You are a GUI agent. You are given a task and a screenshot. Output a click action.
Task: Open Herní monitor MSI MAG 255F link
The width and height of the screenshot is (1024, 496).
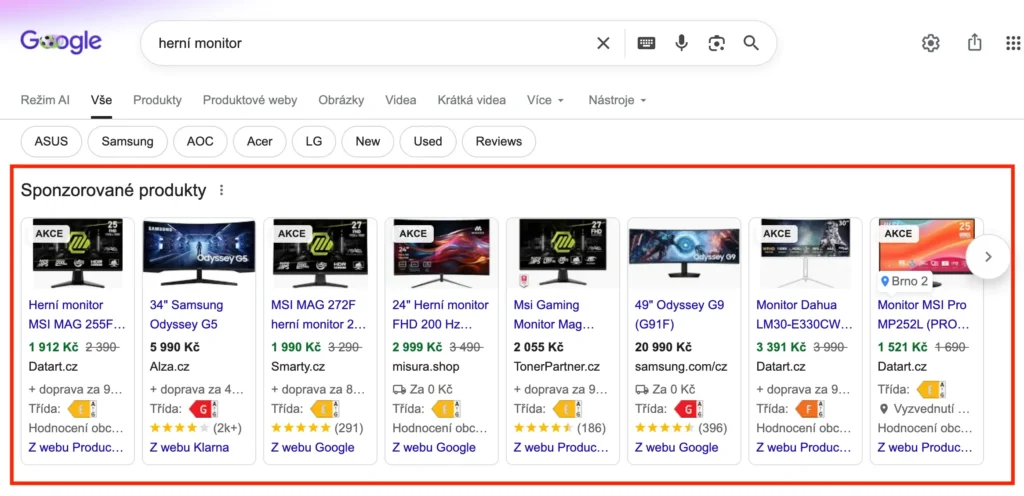click(x=77, y=315)
